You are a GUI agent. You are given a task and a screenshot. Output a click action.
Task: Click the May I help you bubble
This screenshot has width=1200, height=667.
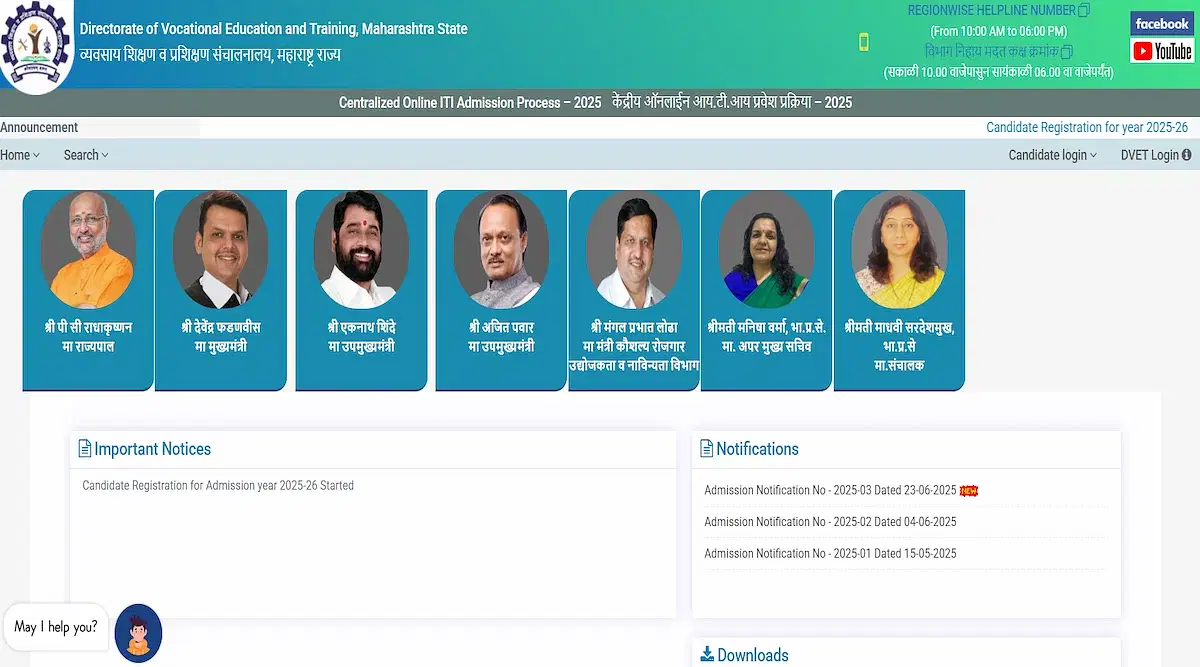pos(56,627)
